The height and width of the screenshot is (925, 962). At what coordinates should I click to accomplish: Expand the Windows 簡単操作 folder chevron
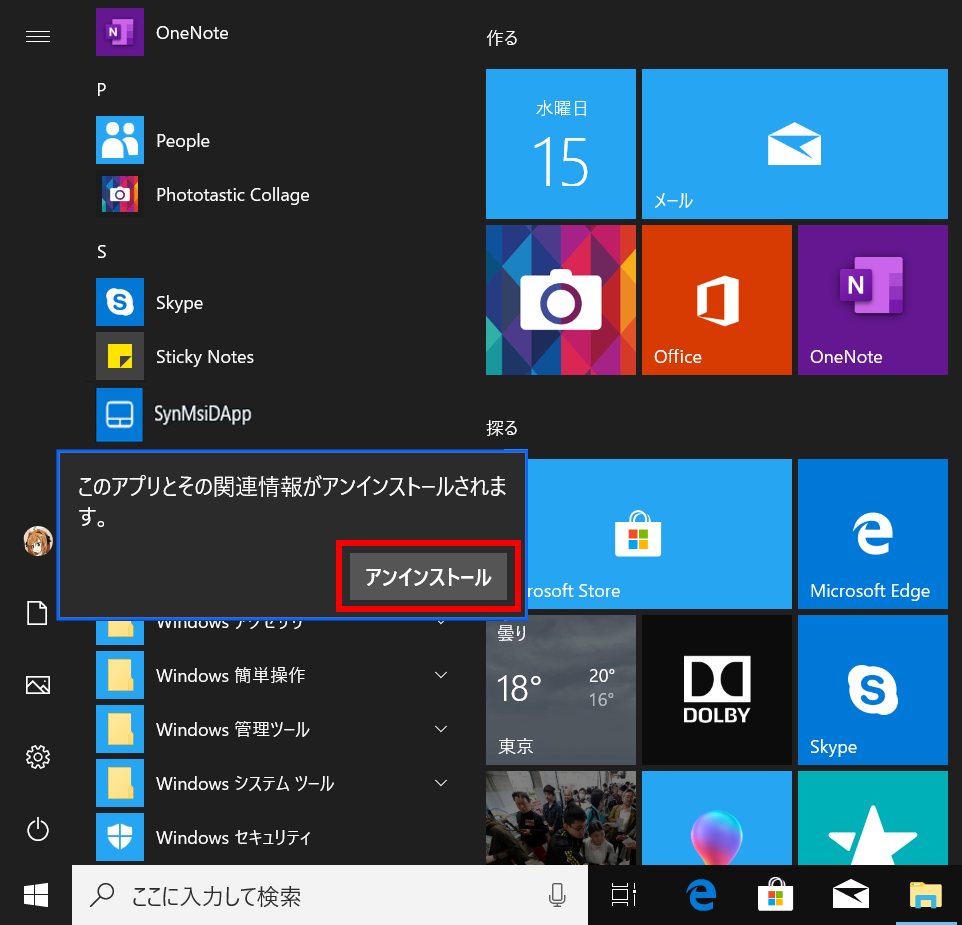pyautogui.click(x=441, y=675)
